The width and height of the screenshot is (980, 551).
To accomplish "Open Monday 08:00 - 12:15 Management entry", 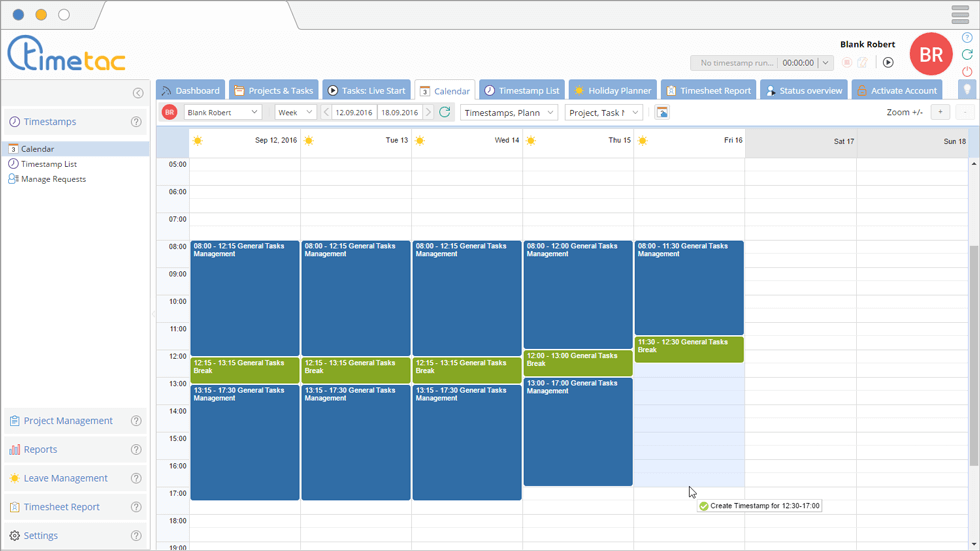I will 245,299.
